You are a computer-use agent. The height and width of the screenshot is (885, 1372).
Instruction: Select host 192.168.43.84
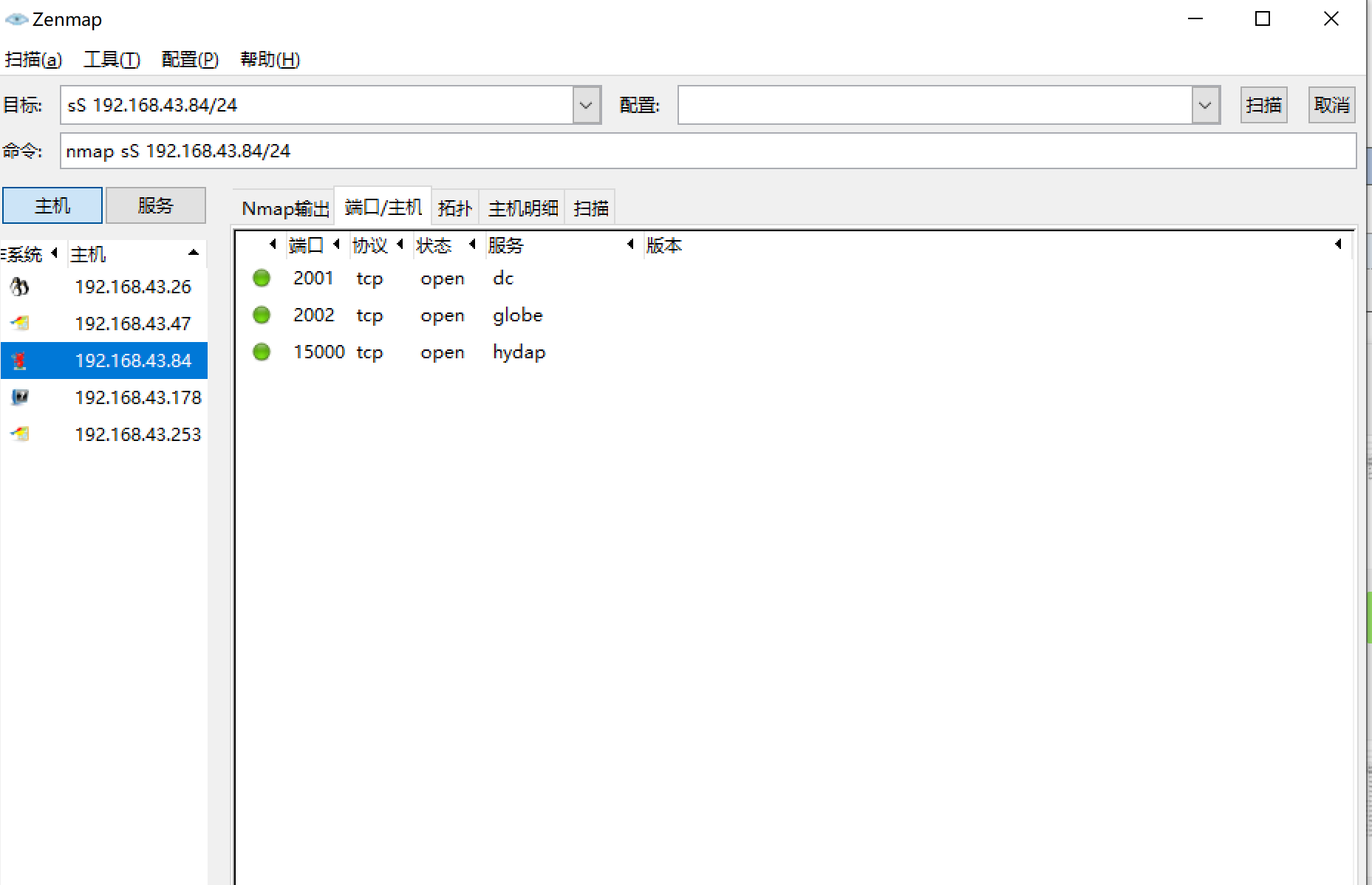(x=103, y=361)
